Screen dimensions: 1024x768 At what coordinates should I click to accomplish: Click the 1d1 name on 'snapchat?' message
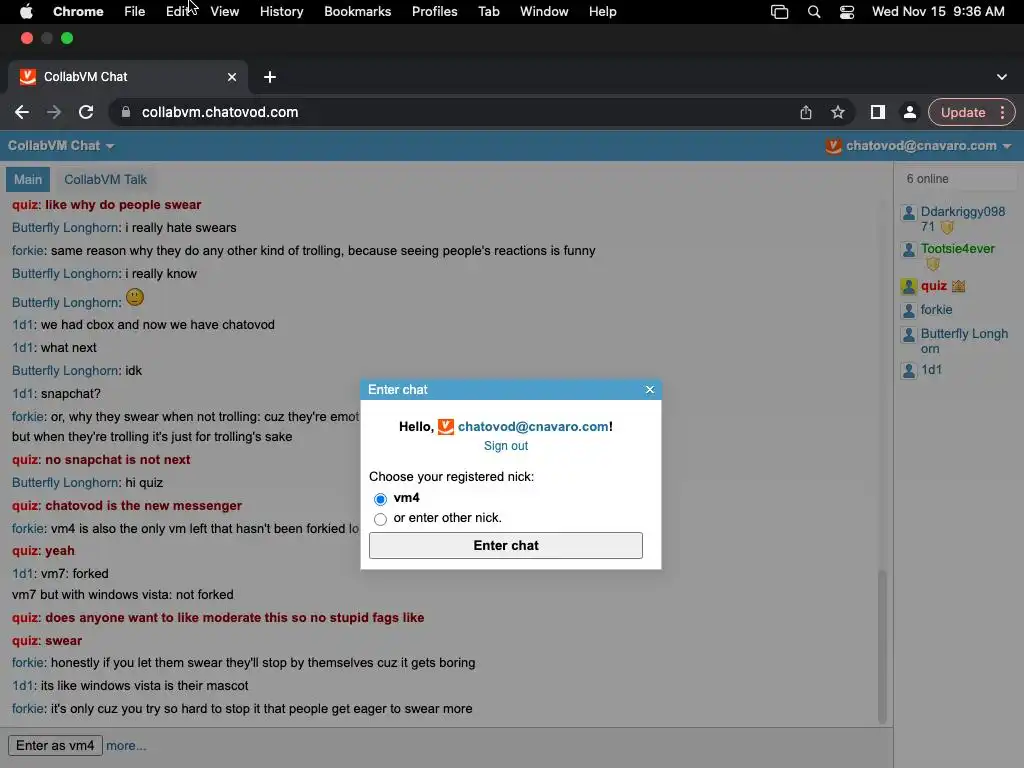point(22,394)
